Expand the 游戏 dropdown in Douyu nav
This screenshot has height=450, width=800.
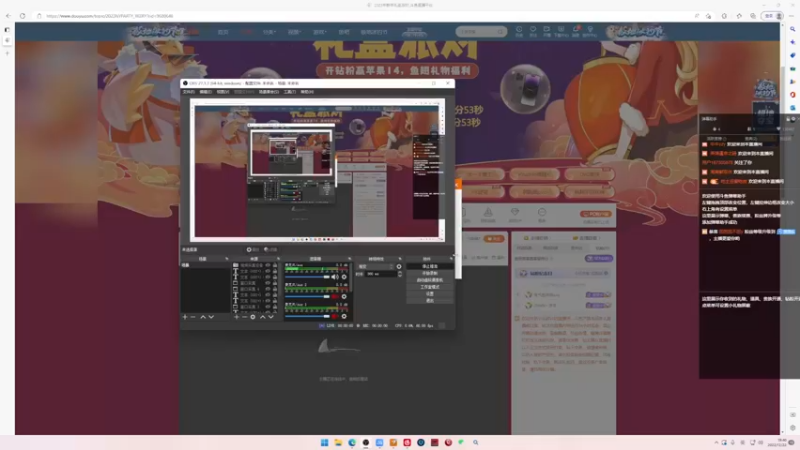click(319, 32)
